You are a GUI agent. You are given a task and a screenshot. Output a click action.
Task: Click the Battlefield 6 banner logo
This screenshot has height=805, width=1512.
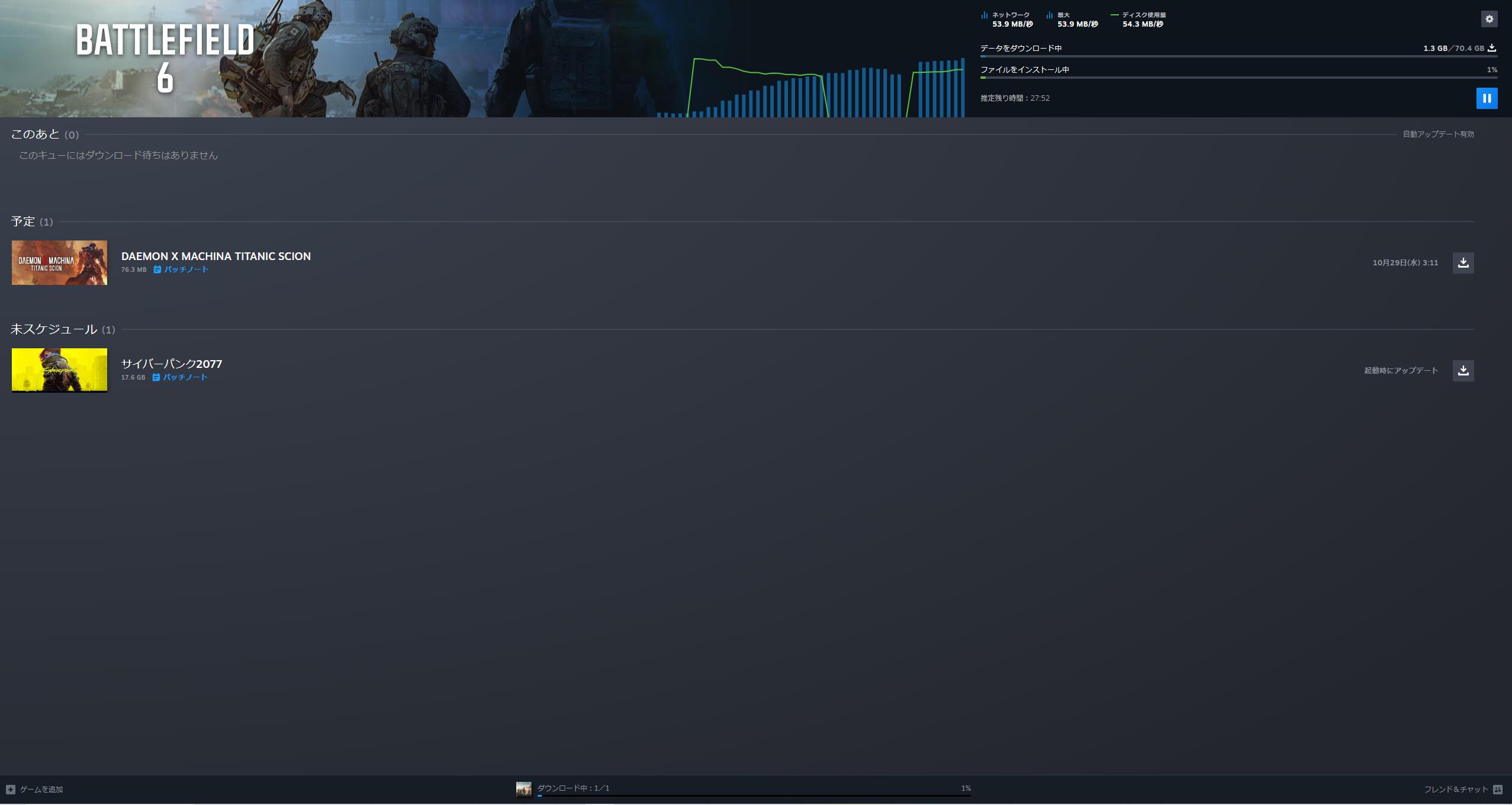pyautogui.click(x=165, y=58)
